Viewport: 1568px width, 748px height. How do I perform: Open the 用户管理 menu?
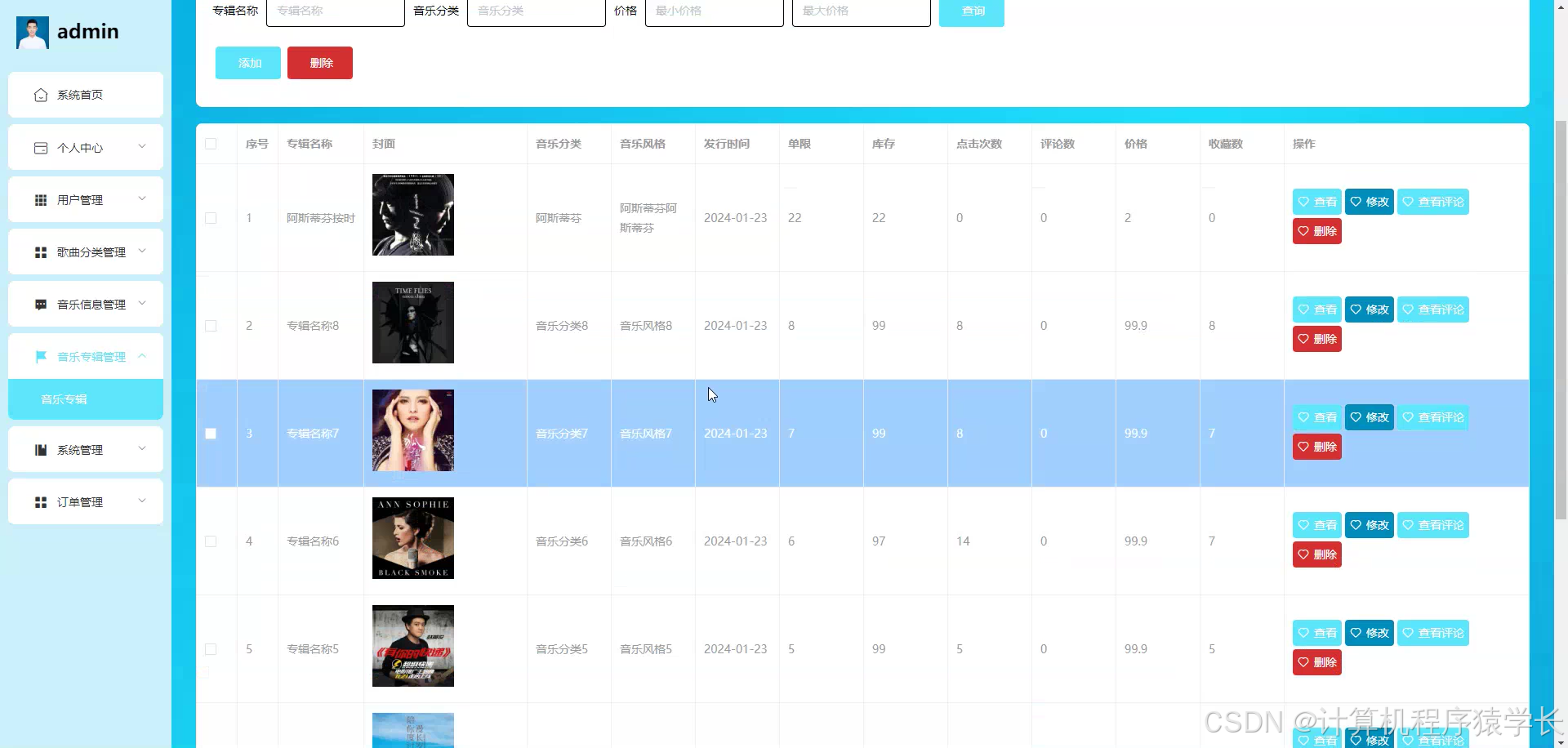86,199
